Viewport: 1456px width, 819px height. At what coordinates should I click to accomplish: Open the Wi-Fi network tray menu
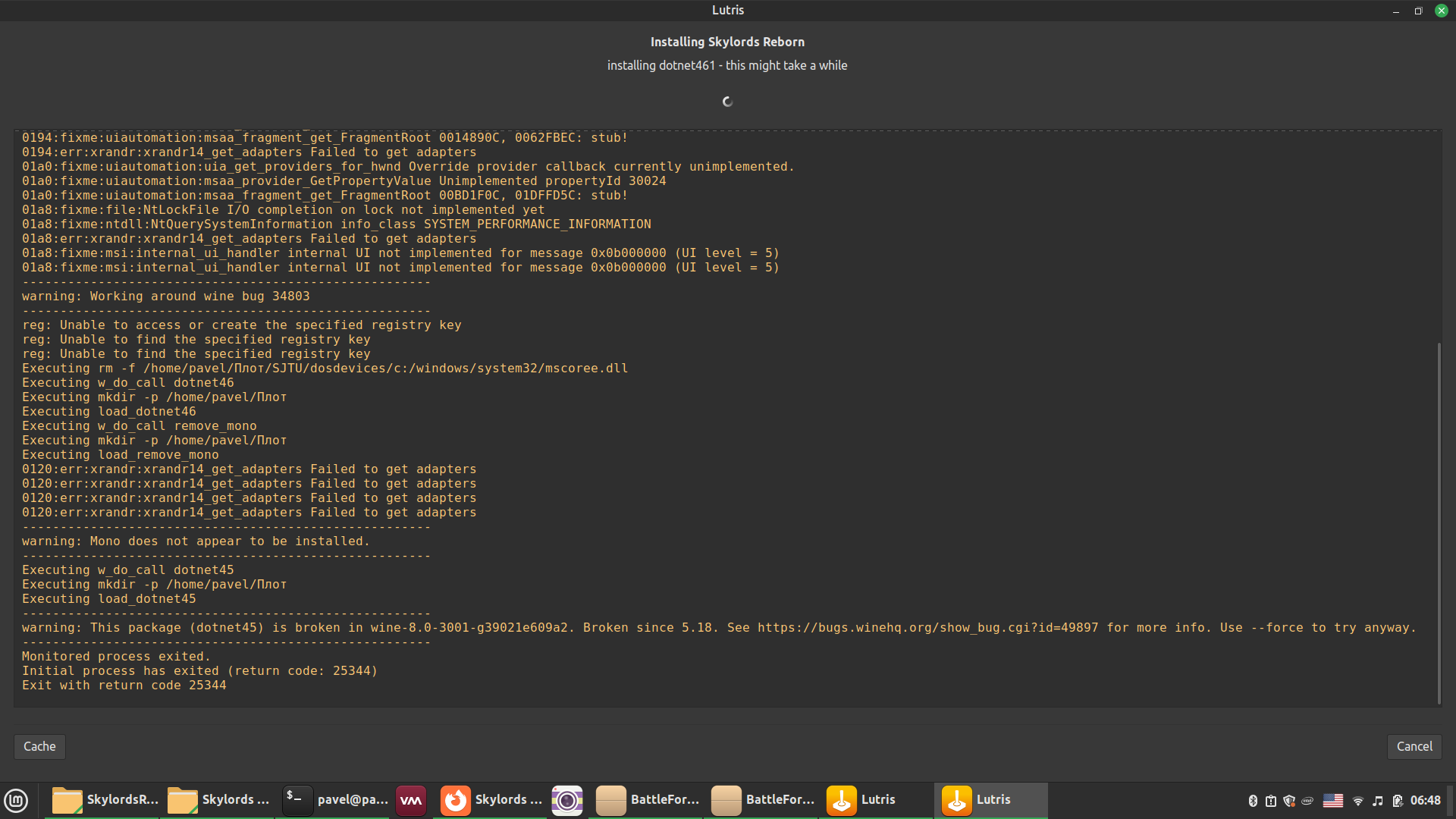[x=1358, y=801]
